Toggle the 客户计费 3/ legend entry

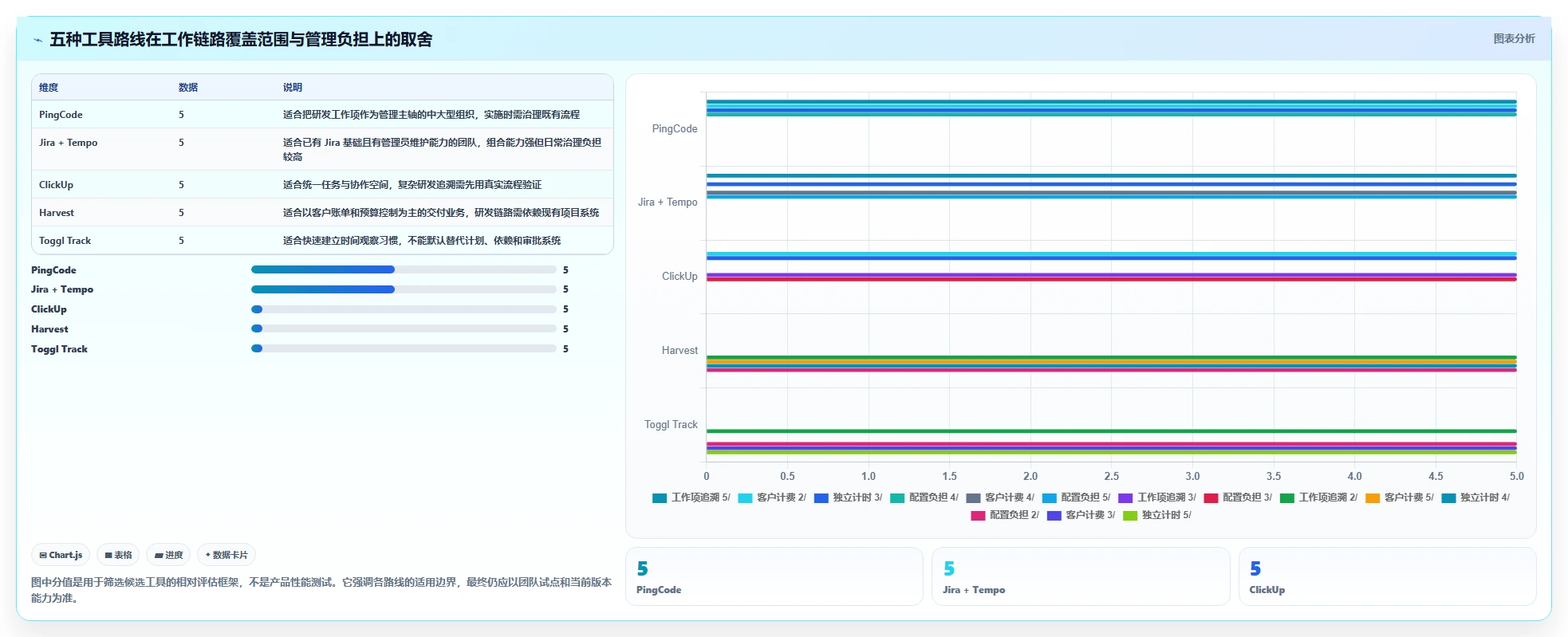1081,515
